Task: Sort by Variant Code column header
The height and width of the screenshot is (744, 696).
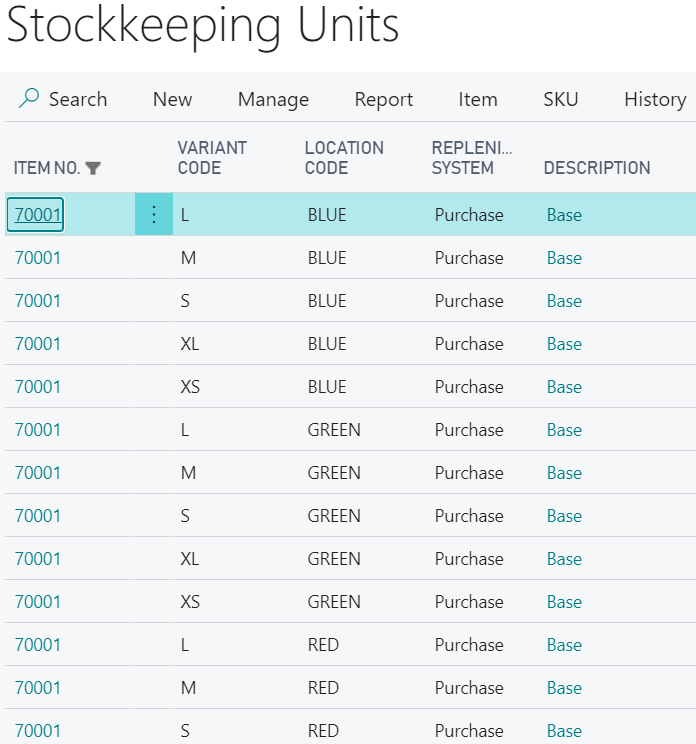Action: pos(212,158)
